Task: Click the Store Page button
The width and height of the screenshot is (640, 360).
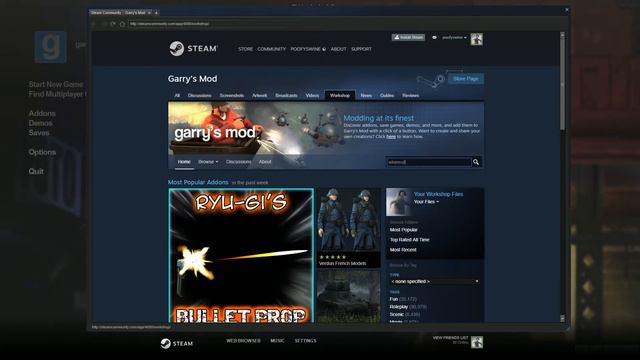Action: coord(466,78)
